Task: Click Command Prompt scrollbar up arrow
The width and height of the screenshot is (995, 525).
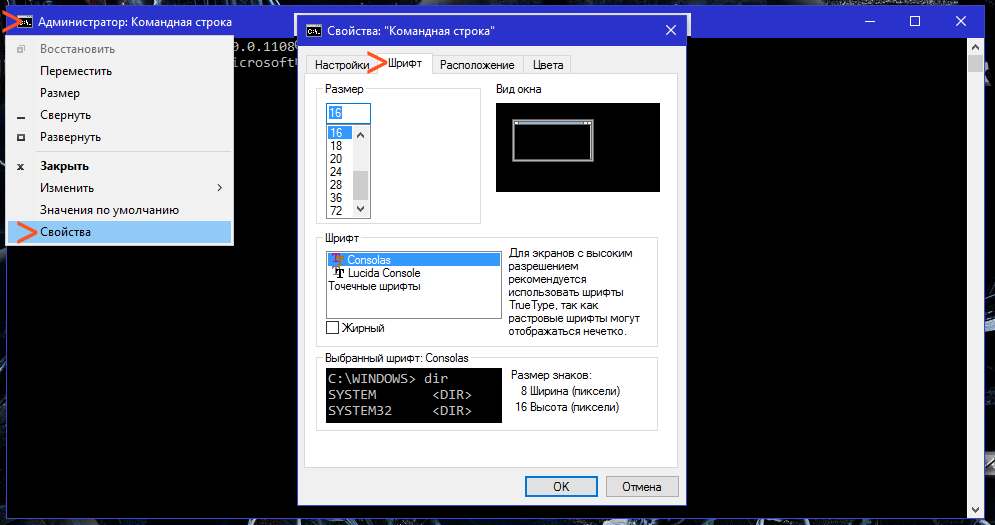Action: coord(976,47)
